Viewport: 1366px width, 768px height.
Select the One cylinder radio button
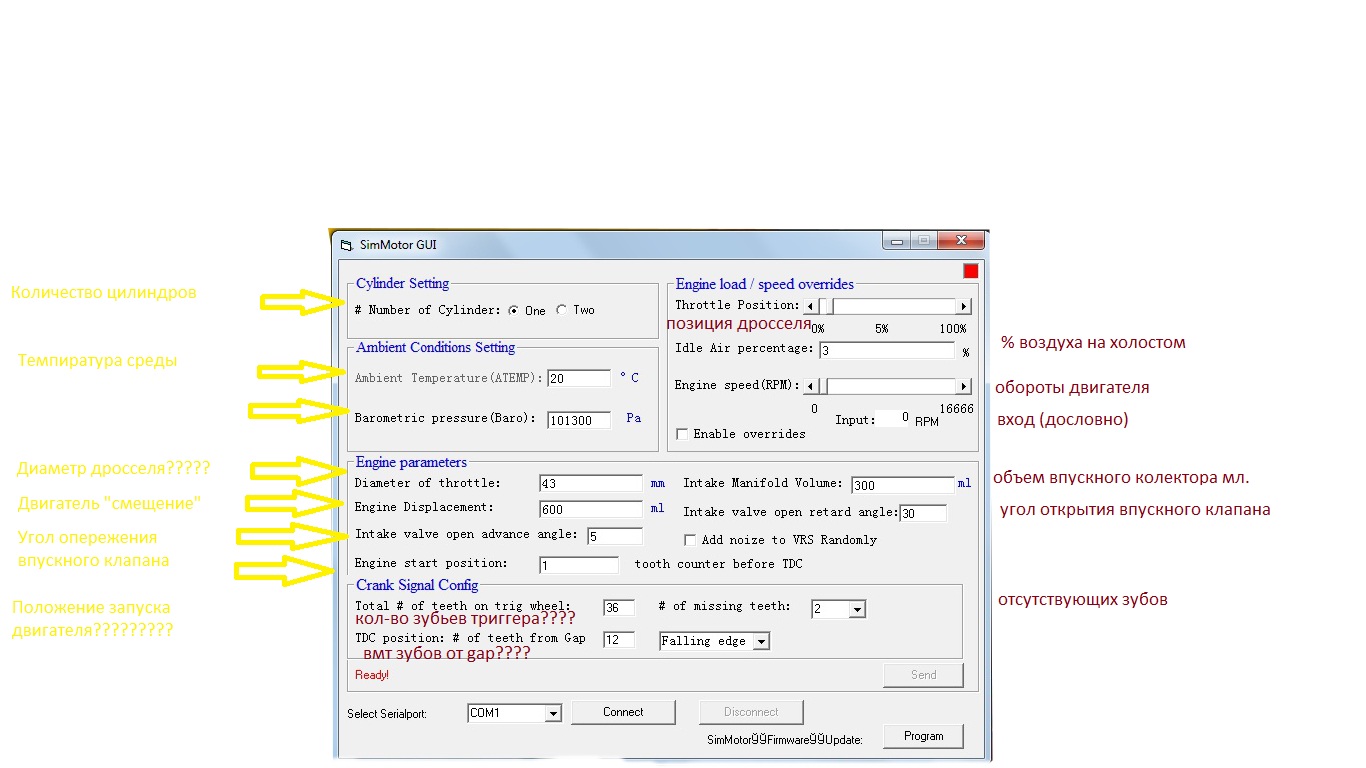click(514, 310)
